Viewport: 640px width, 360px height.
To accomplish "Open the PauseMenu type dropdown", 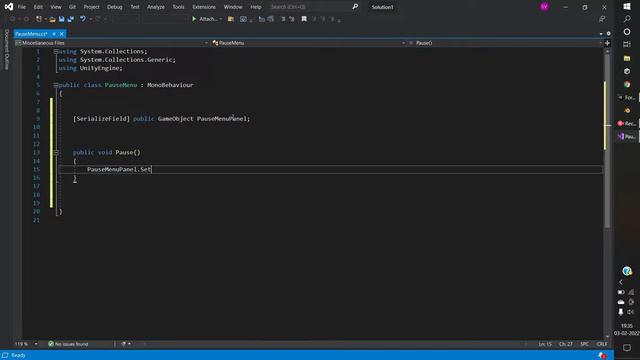I will pos(309,43).
